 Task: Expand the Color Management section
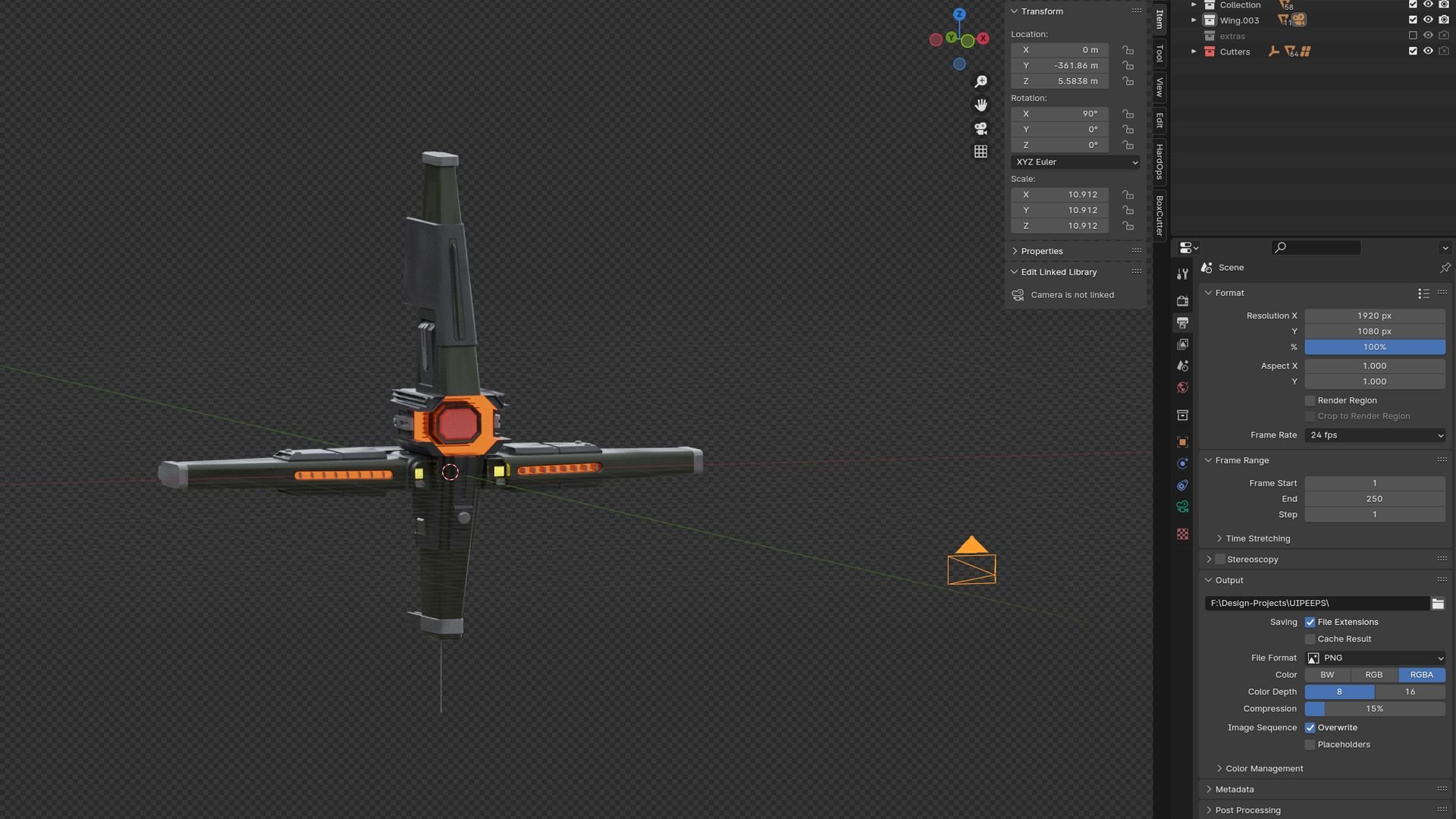(1263, 768)
